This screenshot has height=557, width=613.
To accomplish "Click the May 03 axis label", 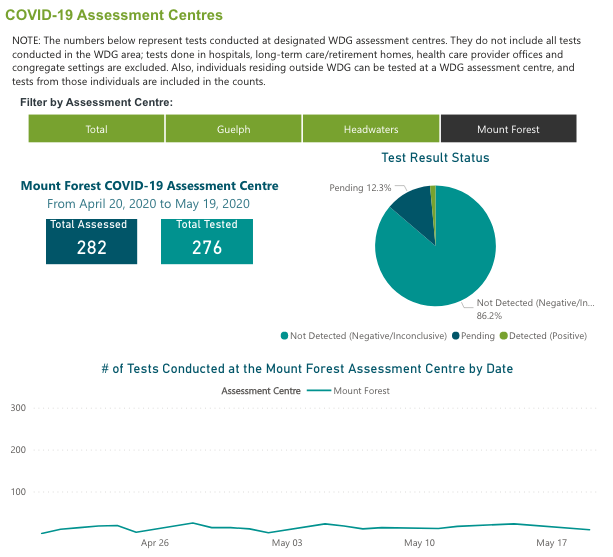I will (286, 543).
